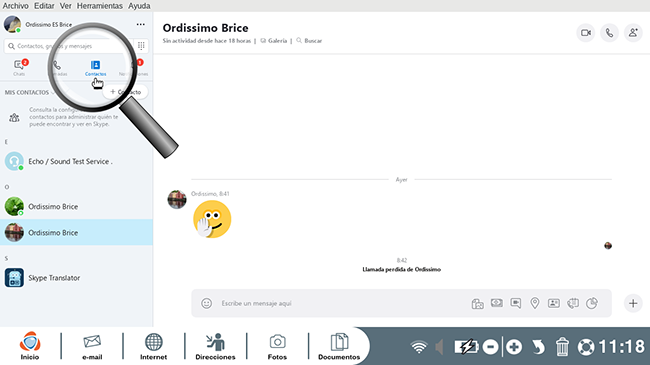Screen dimensions: 650x365
Task: Open Documentos in the bottom dock
Action: [x=339, y=346]
